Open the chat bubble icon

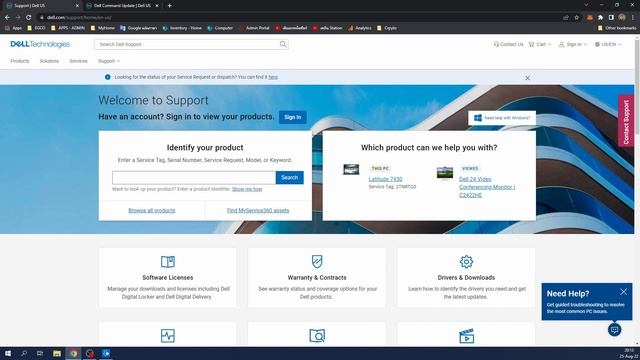614,329
